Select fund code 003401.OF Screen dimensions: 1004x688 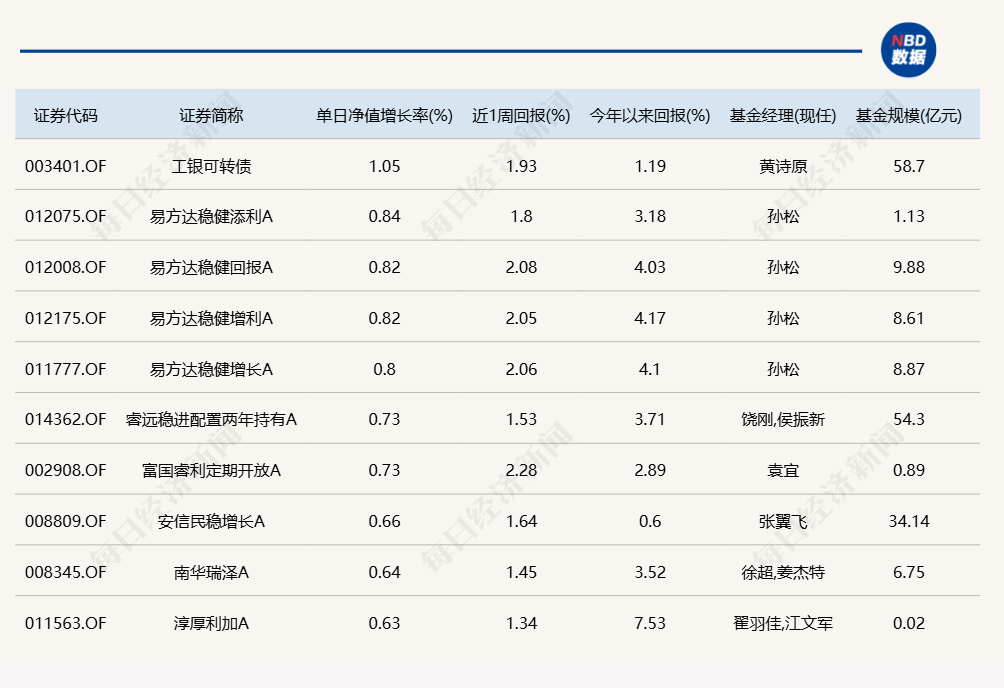(65, 167)
